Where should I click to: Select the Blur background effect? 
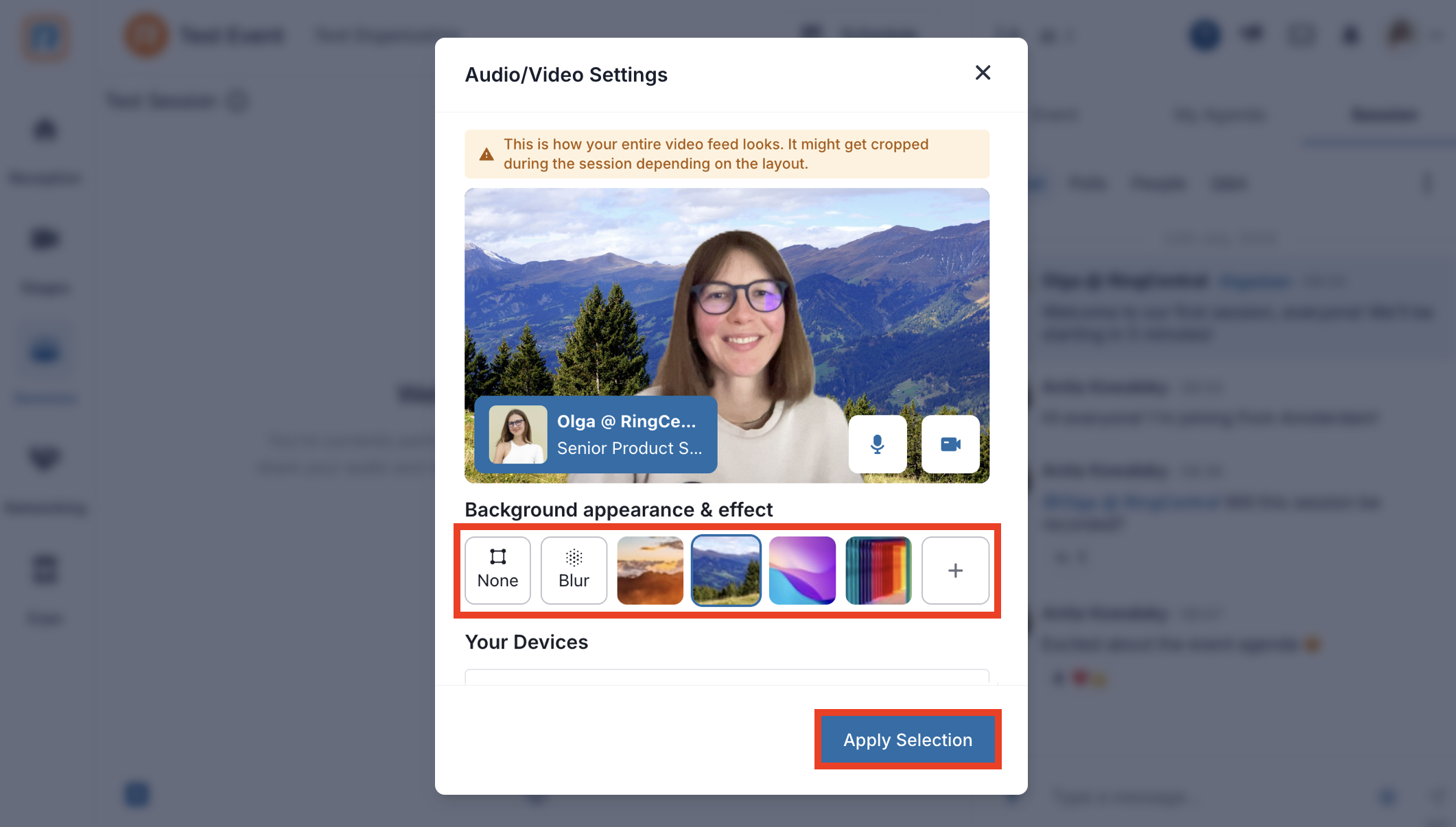coord(574,571)
